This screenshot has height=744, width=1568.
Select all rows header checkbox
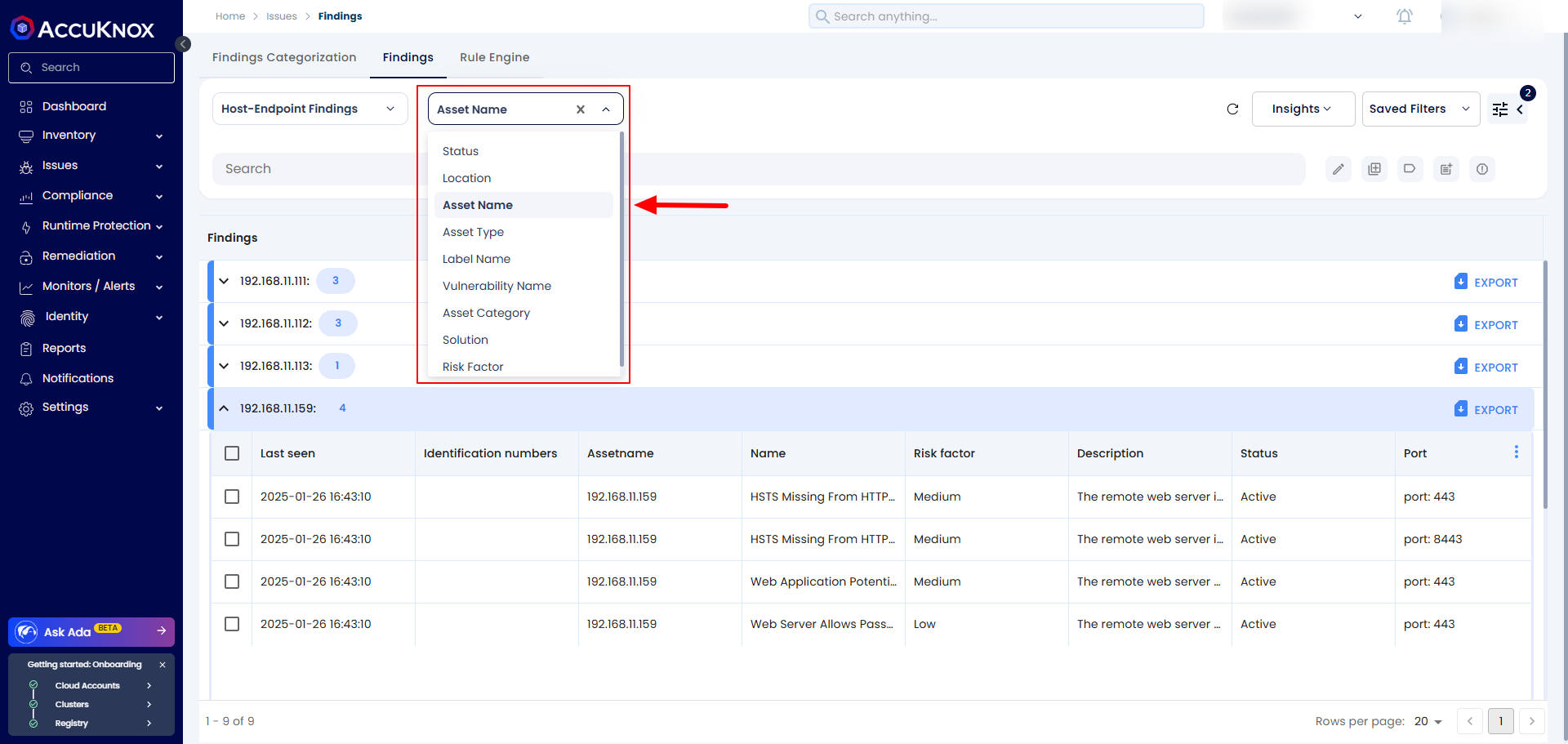pos(232,453)
